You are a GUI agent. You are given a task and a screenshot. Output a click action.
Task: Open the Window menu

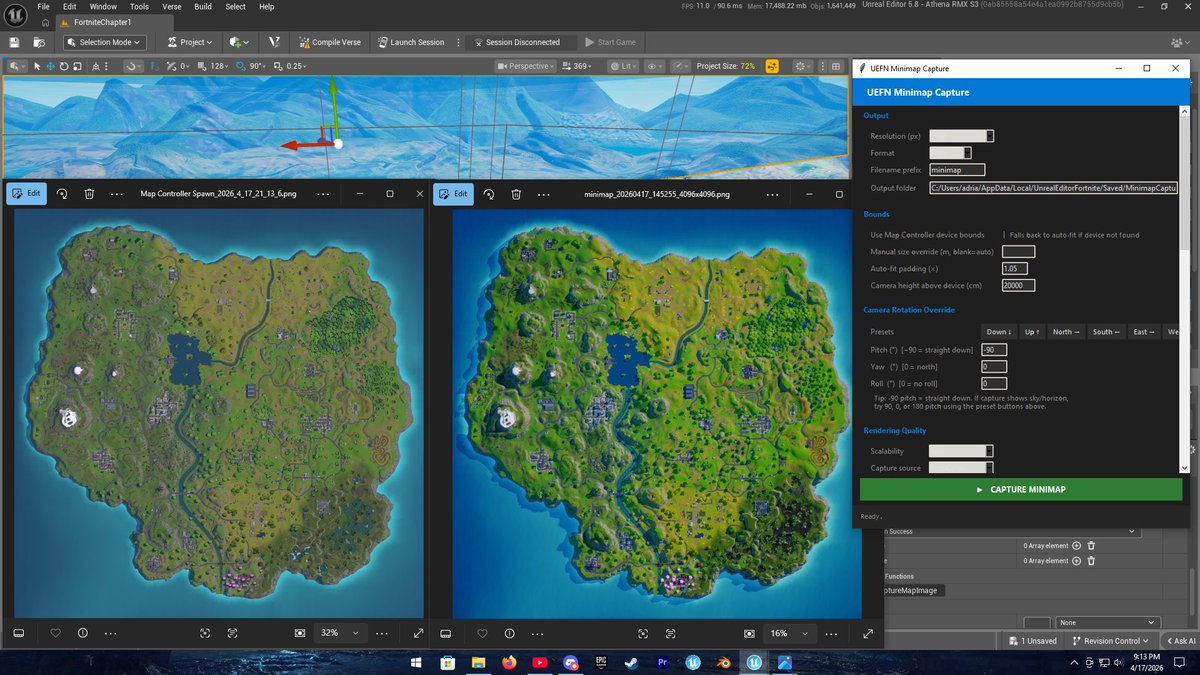(103, 6)
